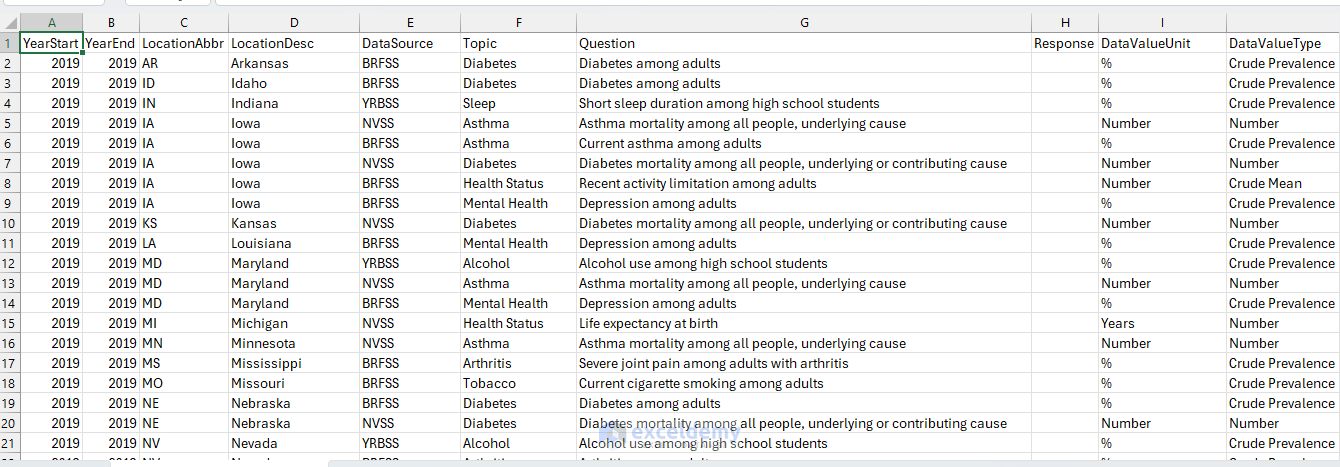Select the "Life expectancy at birth" cell
Image resolution: width=1340 pixels, height=467 pixels.
point(648,323)
